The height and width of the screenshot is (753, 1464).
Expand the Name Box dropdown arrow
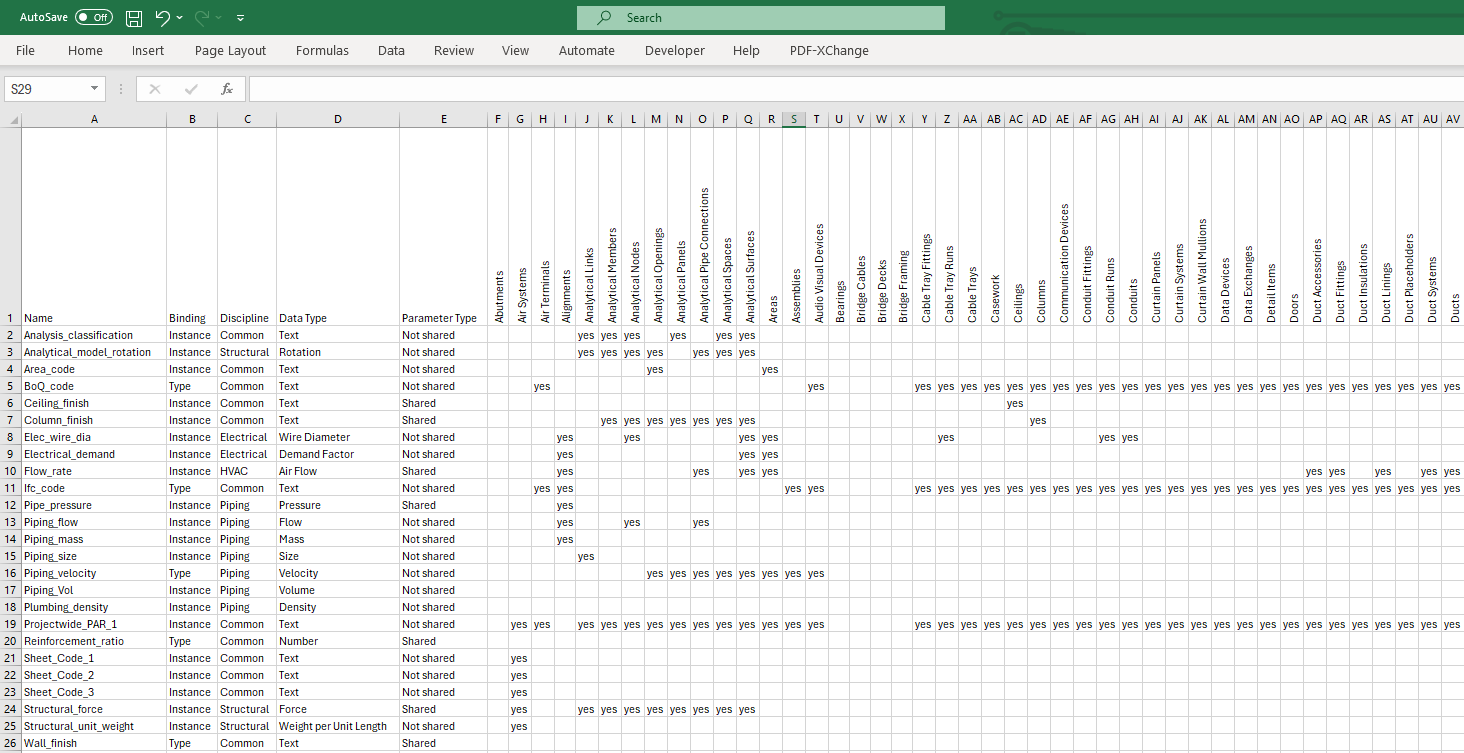click(95, 89)
